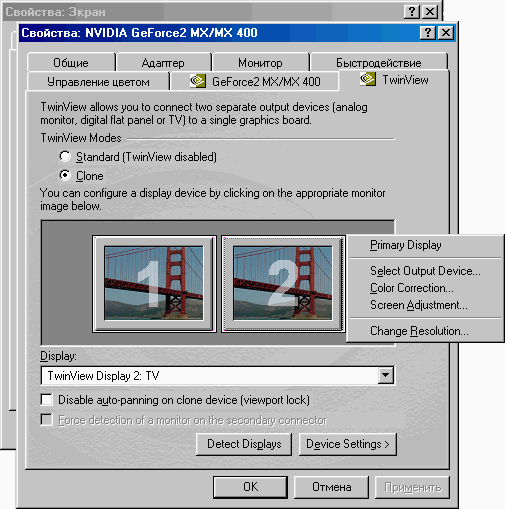
Task: Choose Change Resolution... menu item
Action: coord(425,331)
